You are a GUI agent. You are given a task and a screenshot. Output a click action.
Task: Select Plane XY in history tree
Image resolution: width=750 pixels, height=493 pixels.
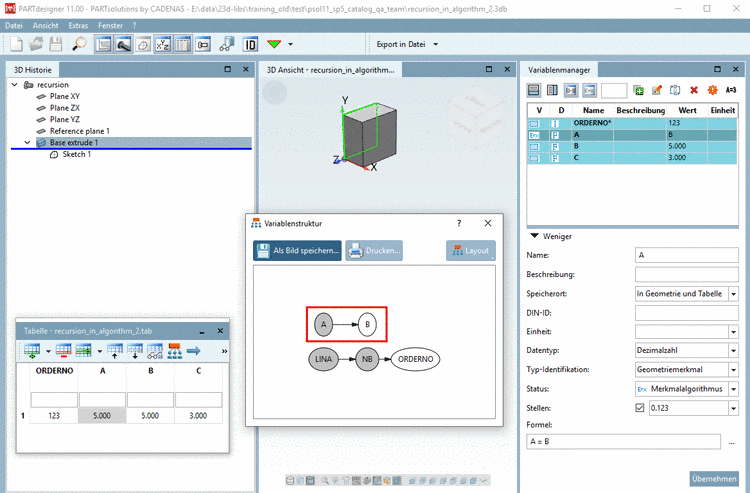point(65,96)
